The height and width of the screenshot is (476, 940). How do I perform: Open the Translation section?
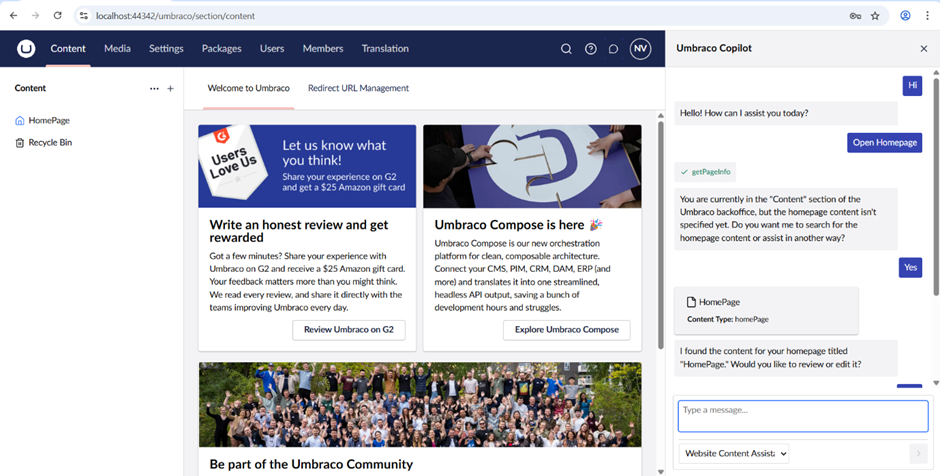pyautogui.click(x=385, y=49)
